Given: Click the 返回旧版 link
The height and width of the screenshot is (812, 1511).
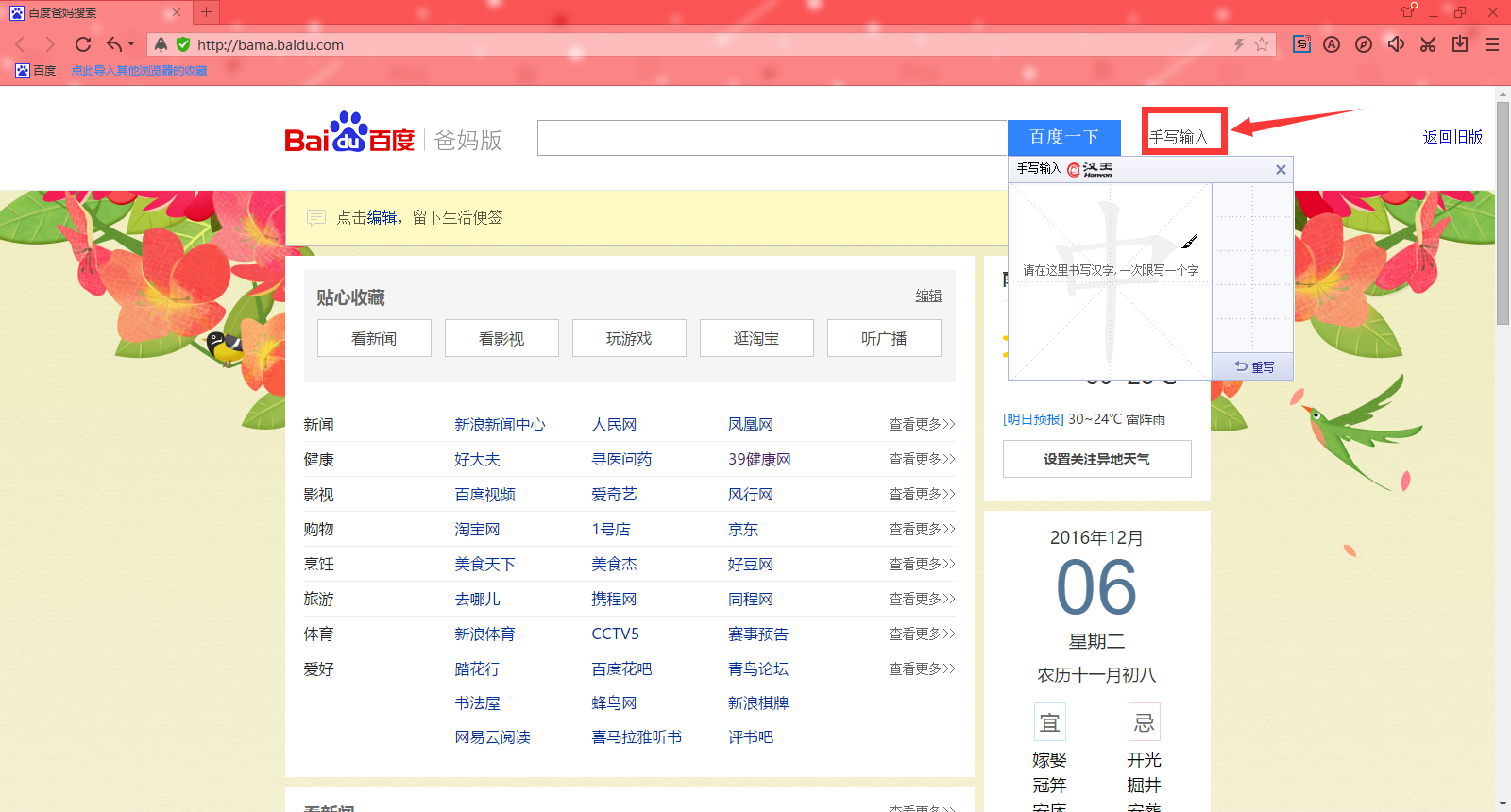Looking at the screenshot, I should [1452, 138].
